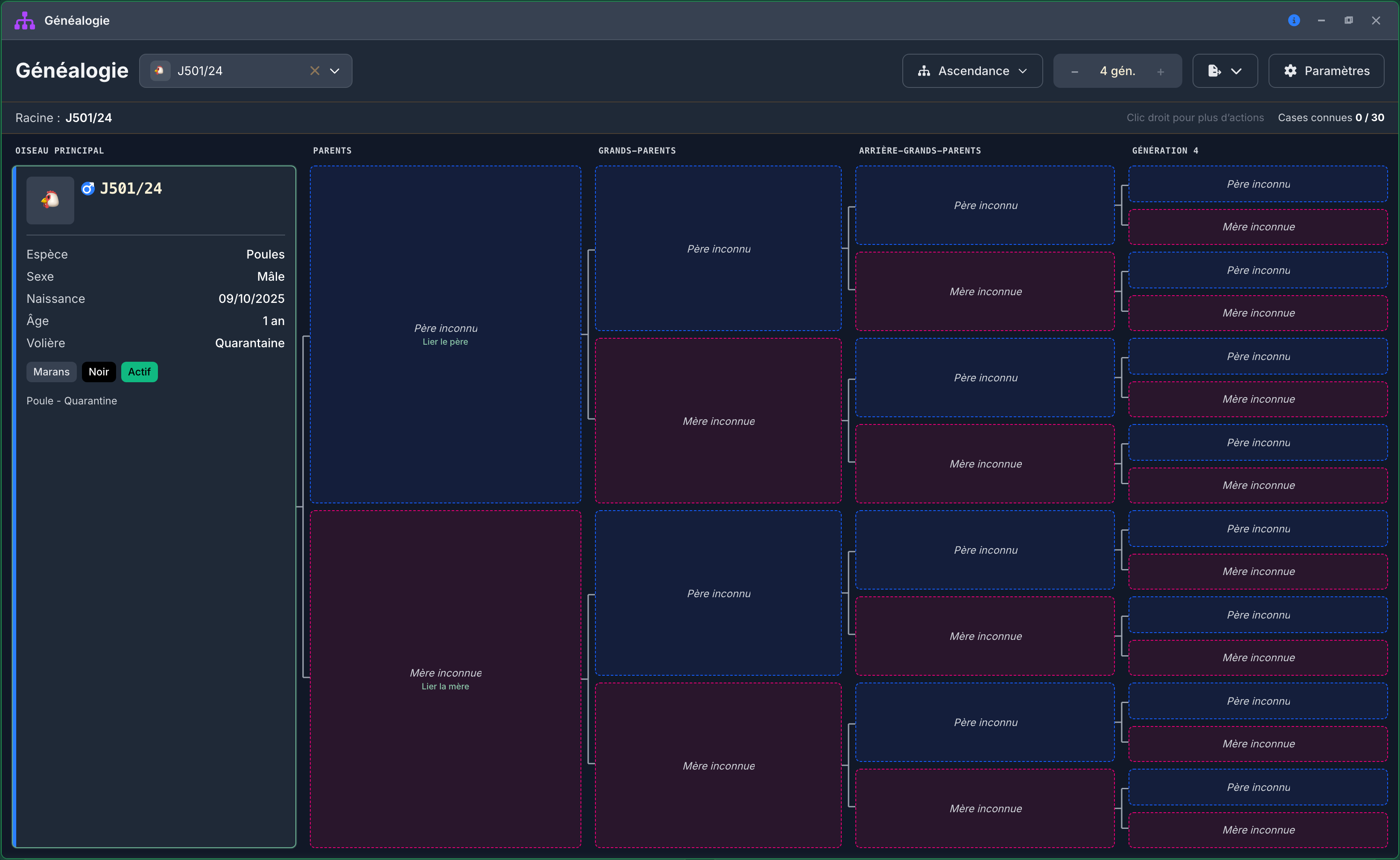Click Poule - Quarantine note text
Viewport: 1400px width, 860px height.
(72, 401)
